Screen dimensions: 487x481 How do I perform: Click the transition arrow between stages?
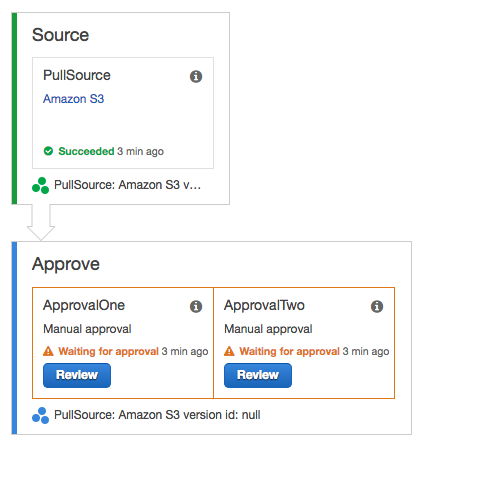tap(41, 223)
